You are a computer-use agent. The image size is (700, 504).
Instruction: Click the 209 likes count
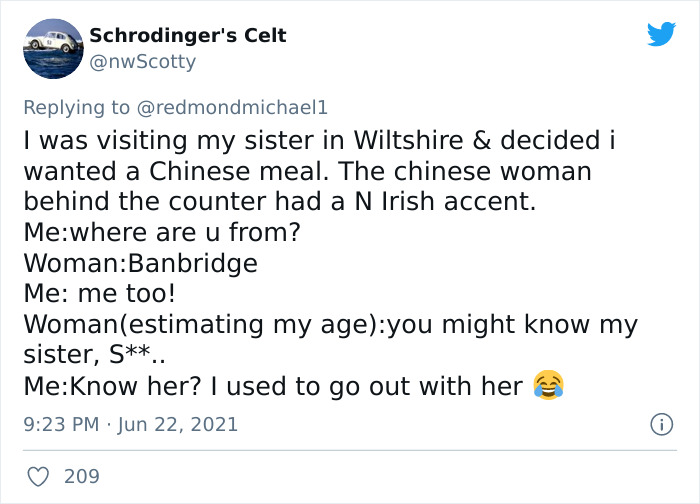tap(82, 476)
